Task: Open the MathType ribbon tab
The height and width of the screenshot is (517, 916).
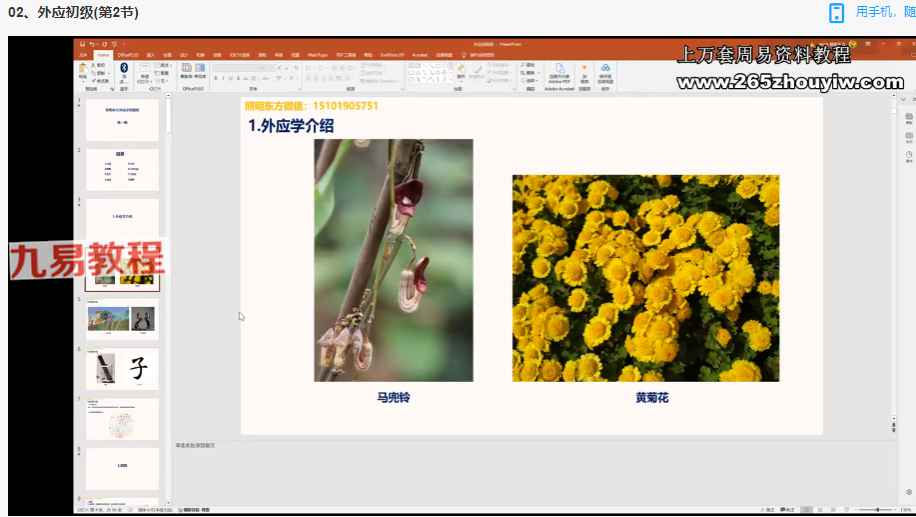Action: [317, 55]
